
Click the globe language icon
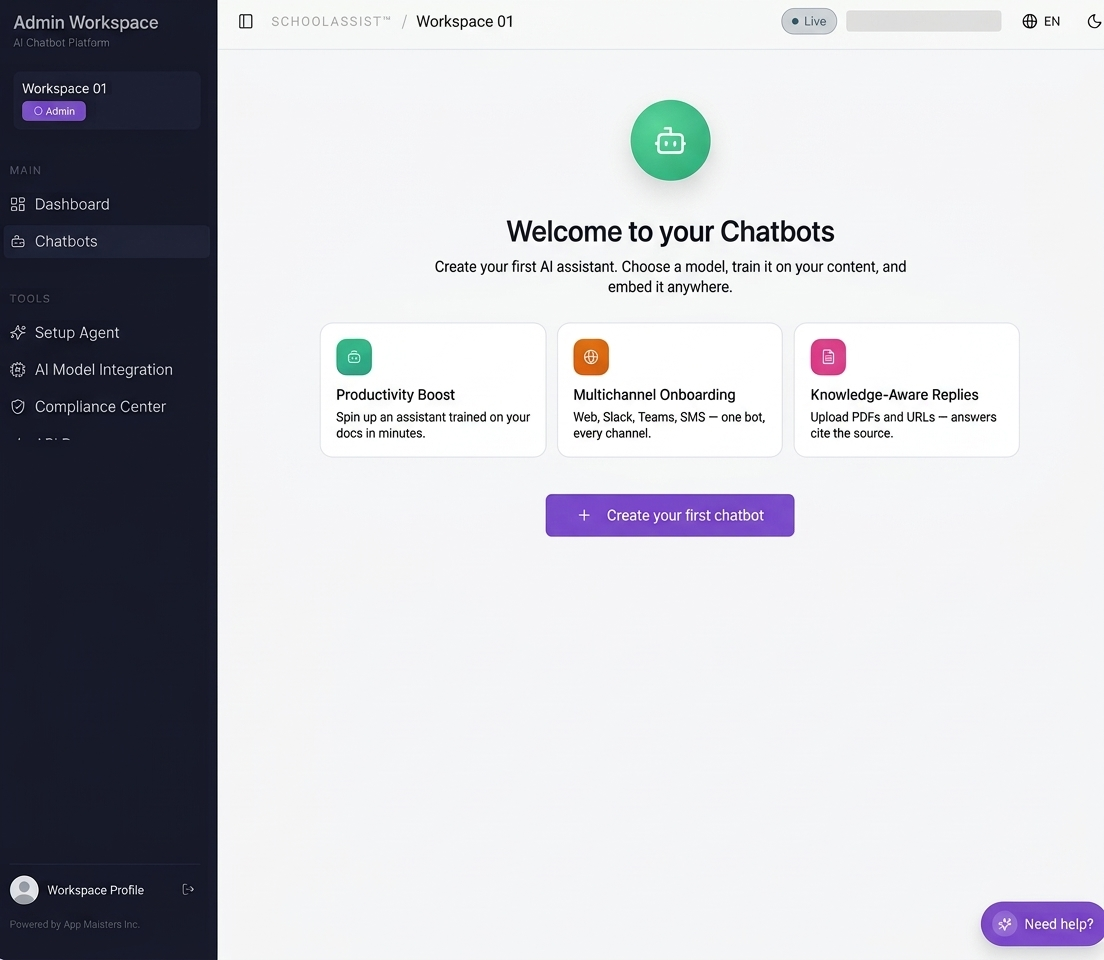[1029, 21]
